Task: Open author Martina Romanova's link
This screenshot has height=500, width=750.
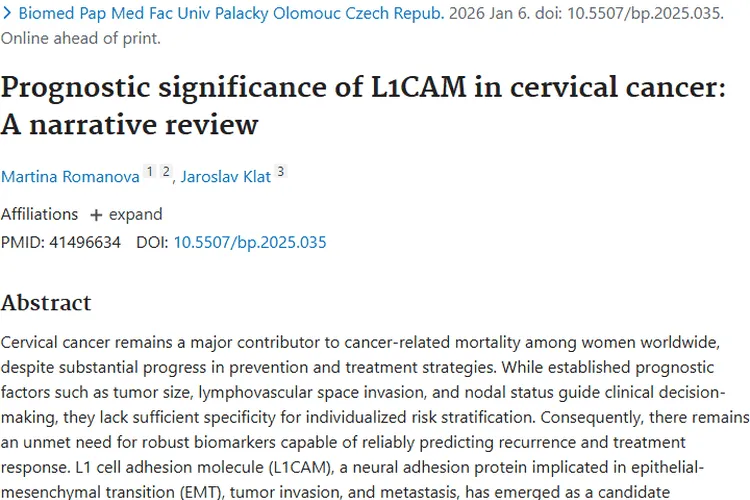Action: 70,177
